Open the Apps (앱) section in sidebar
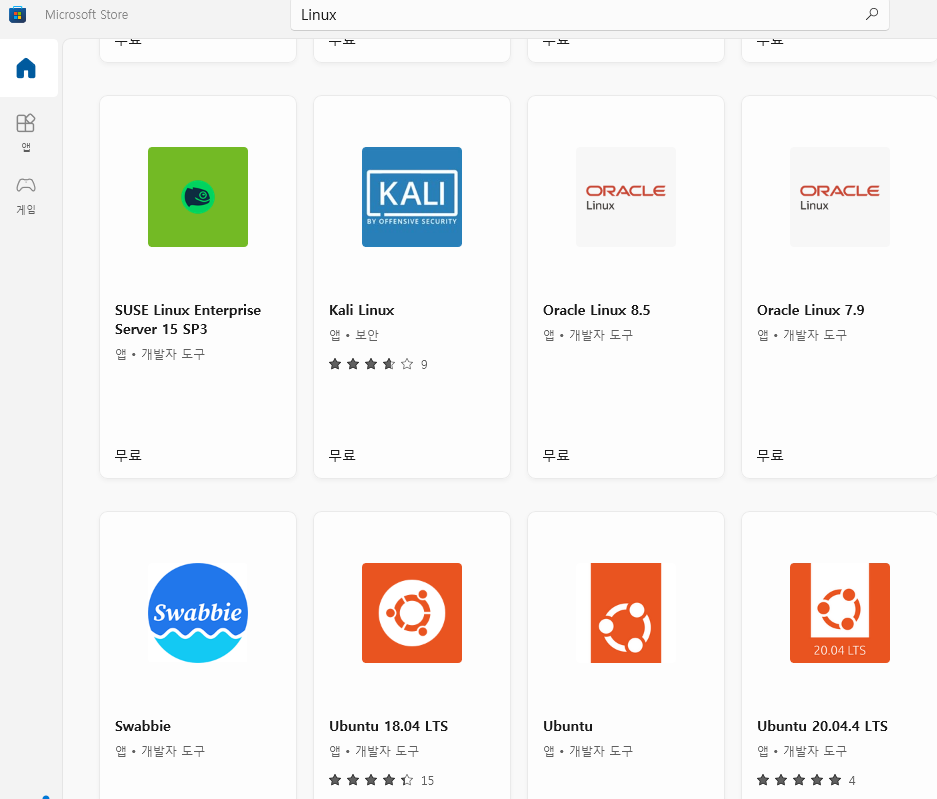The width and height of the screenshot is (937, 799). pos(26,133)
